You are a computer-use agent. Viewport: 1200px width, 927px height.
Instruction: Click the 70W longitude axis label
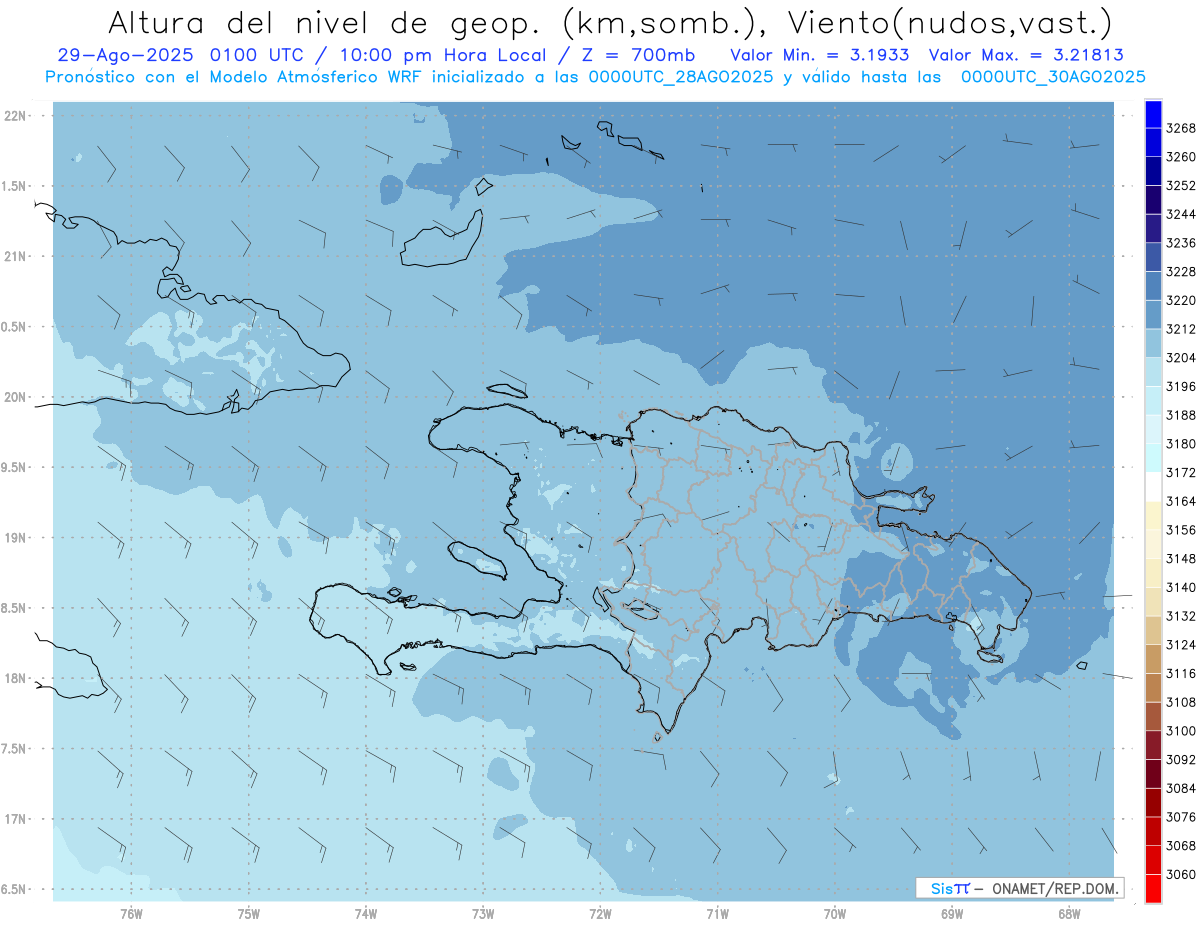(x=835, y=914)
